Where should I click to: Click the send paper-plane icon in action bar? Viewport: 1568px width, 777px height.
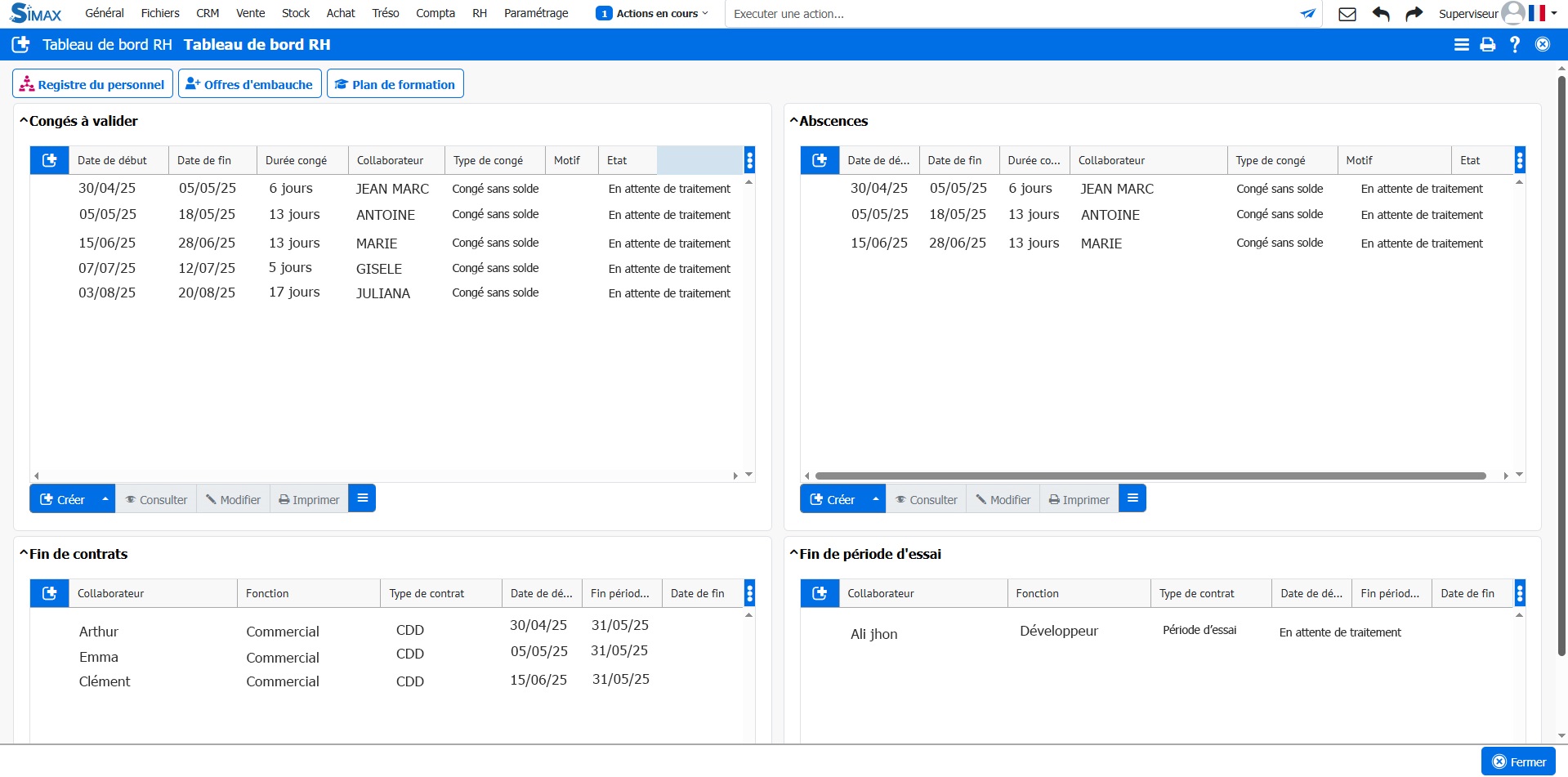[1308, 14]
